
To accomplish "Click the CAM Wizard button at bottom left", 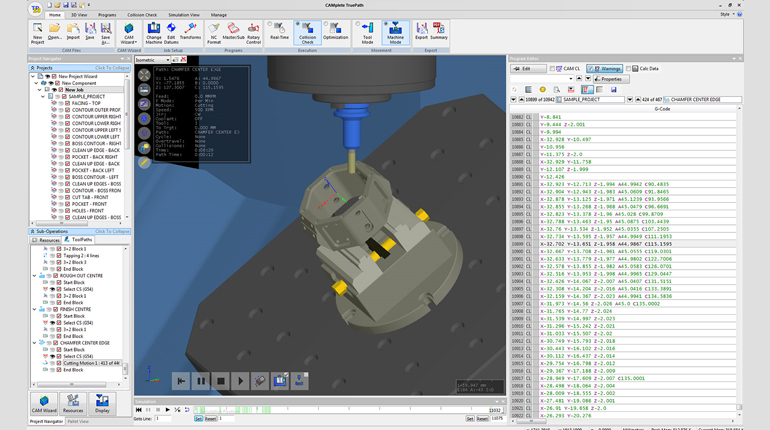I will [x=44, y=403].
